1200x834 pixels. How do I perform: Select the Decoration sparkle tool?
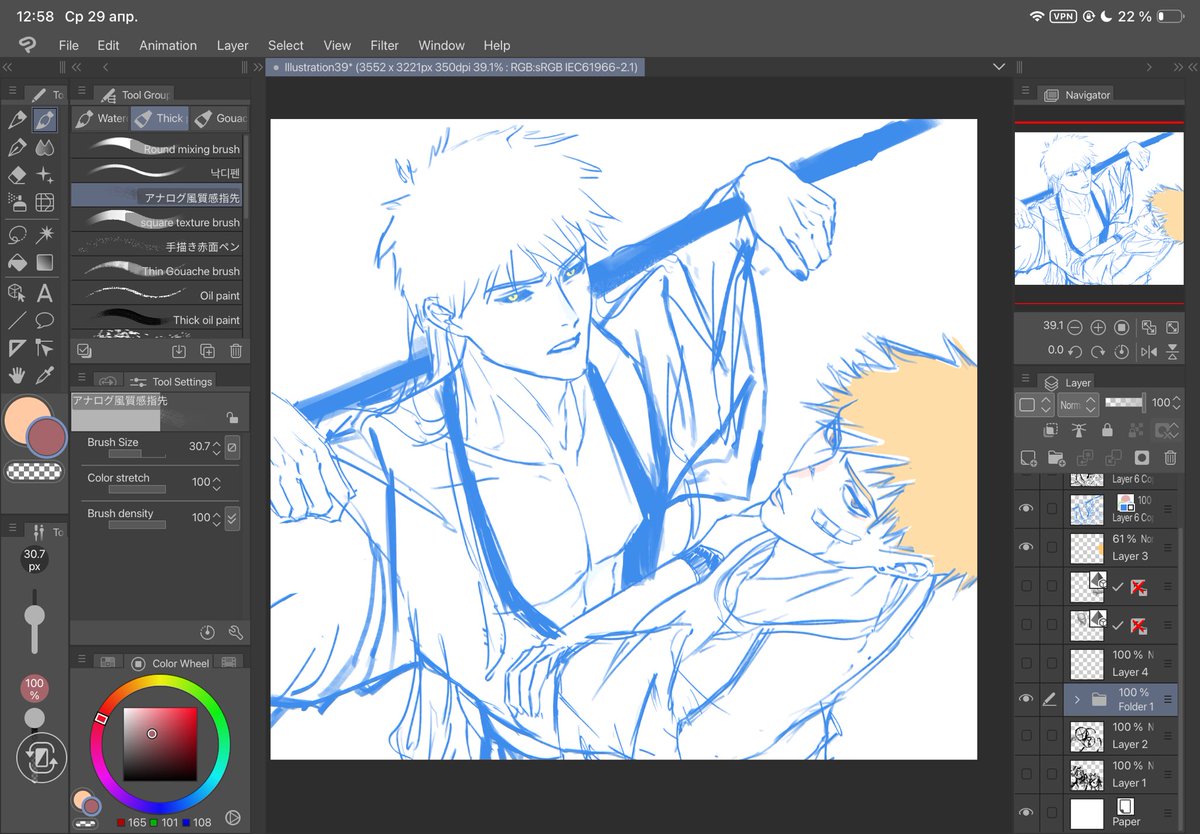(x=45, y=175)
